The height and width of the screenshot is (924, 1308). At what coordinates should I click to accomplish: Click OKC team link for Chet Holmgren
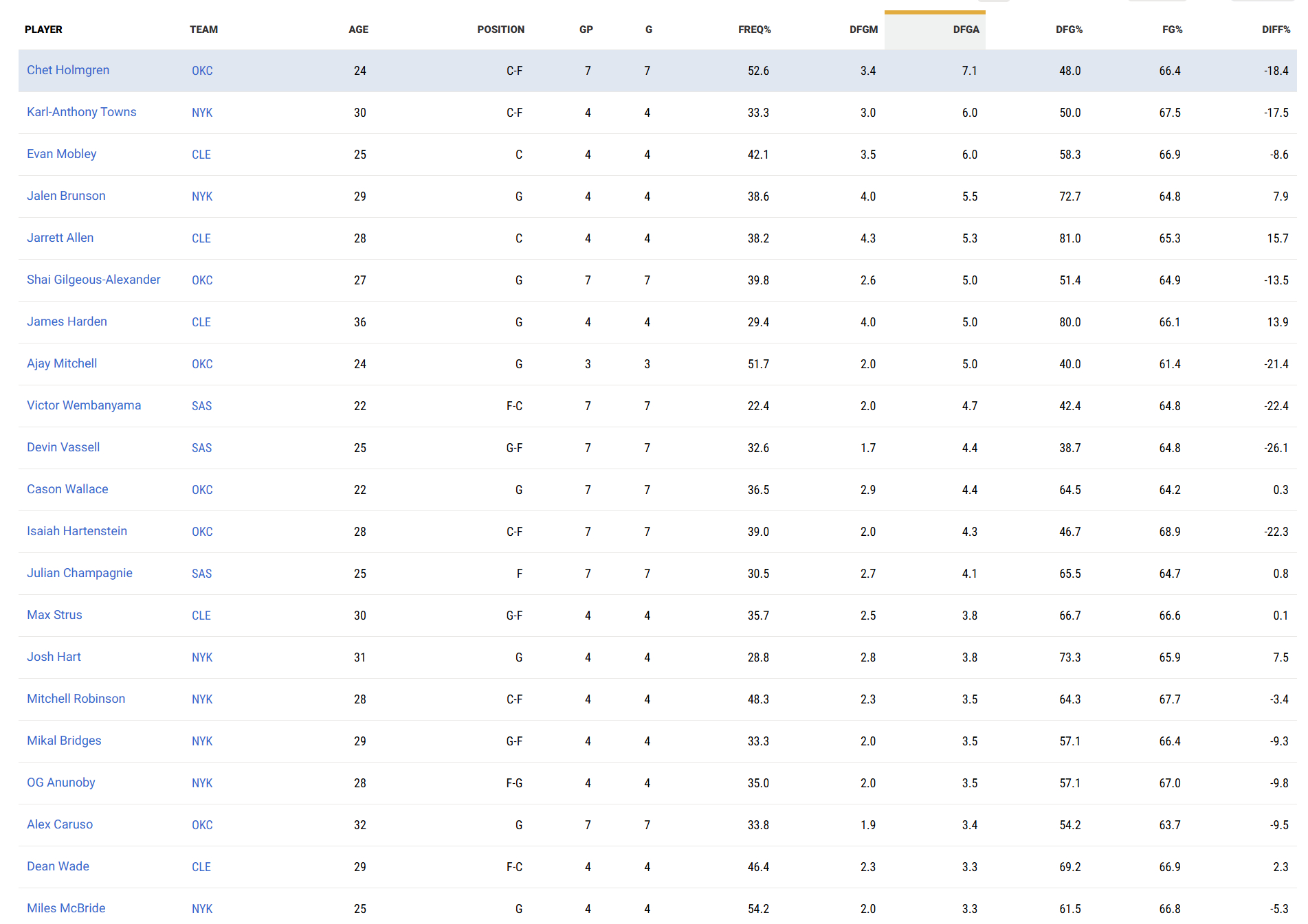pyautogui.click(x=202, y=71)
